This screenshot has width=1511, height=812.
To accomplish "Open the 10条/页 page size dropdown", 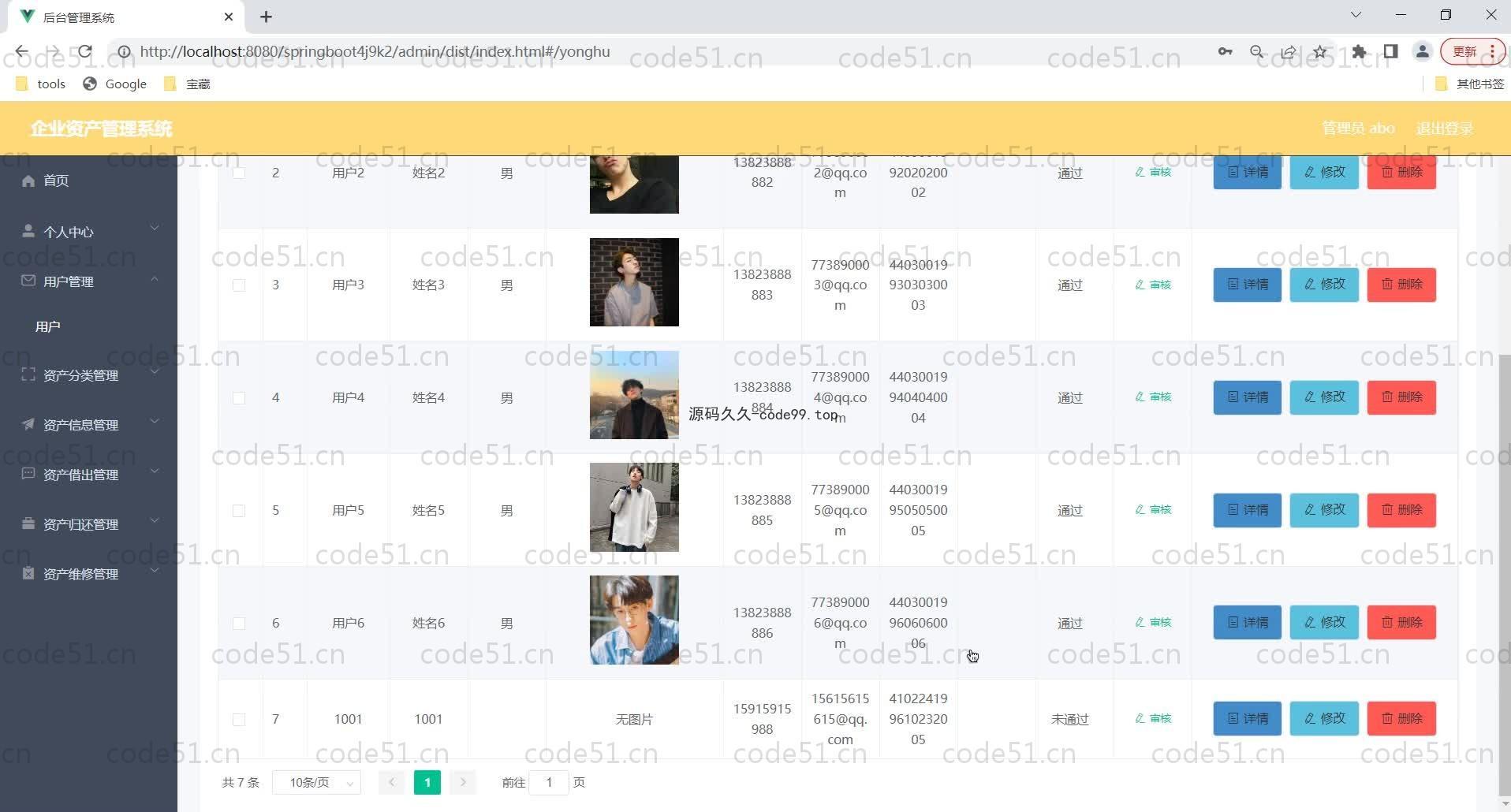I will click(x=317, y=783).
